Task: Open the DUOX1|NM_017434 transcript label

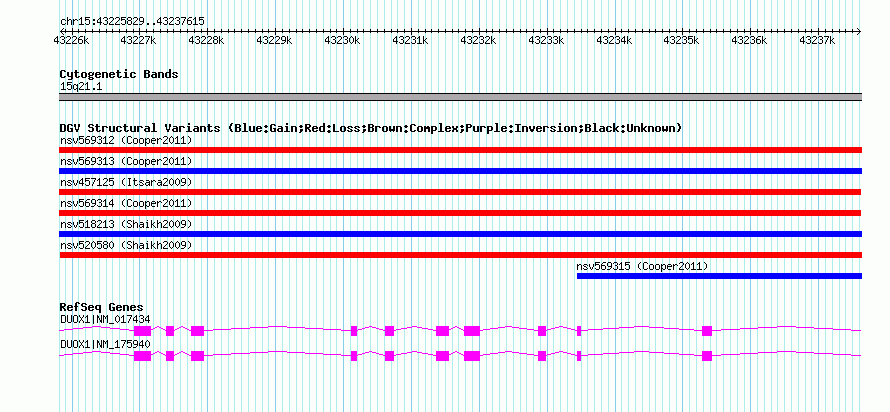Action: (105, 319)
